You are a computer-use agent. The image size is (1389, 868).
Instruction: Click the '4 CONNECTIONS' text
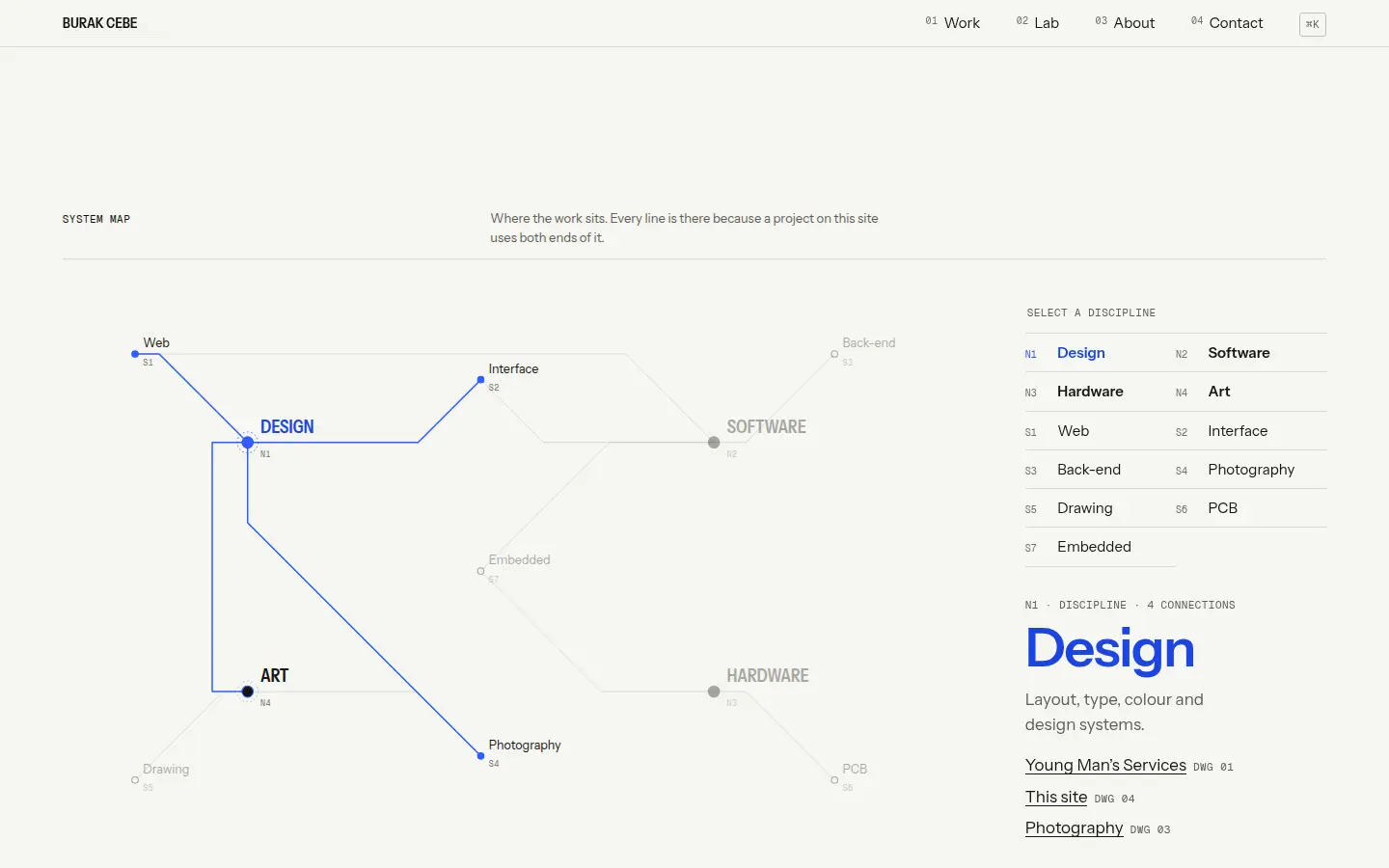[x=1191, y=605]
